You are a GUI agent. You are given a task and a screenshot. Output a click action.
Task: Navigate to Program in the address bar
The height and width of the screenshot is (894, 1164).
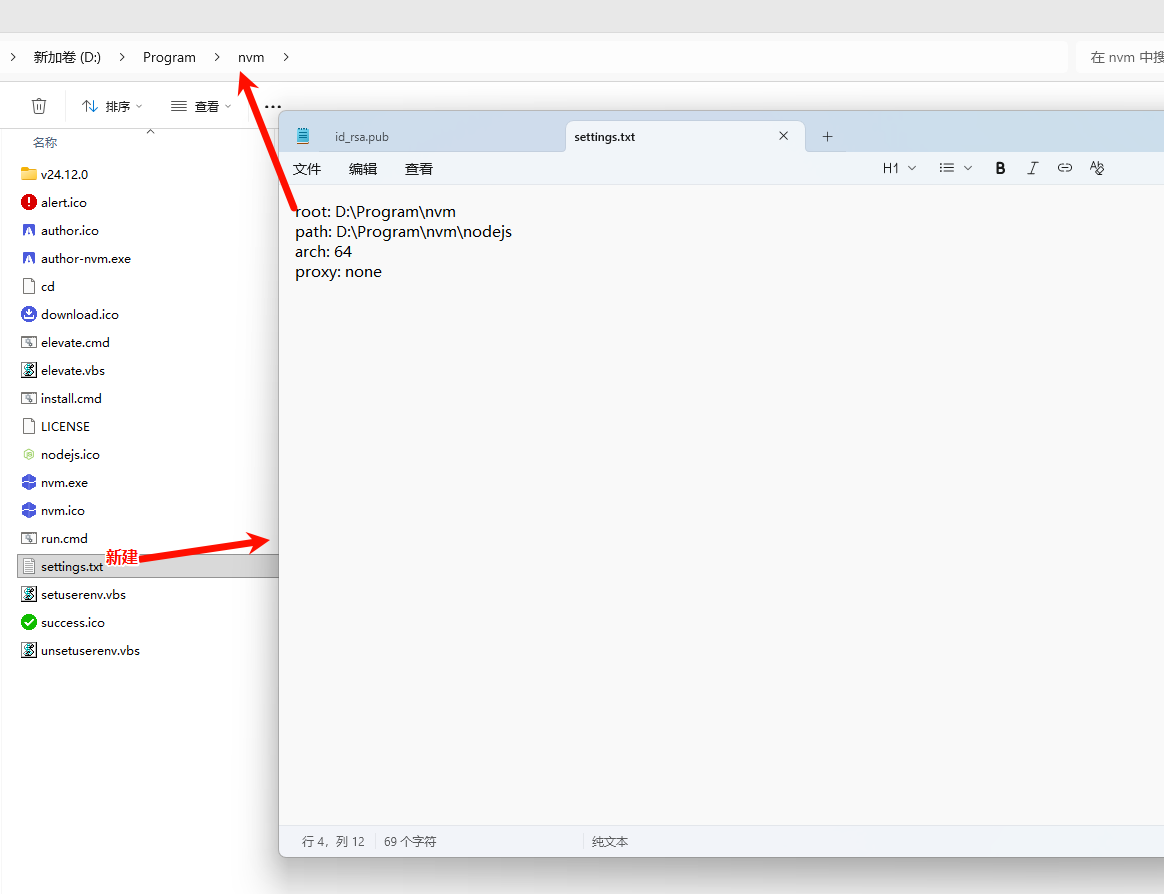169,57
